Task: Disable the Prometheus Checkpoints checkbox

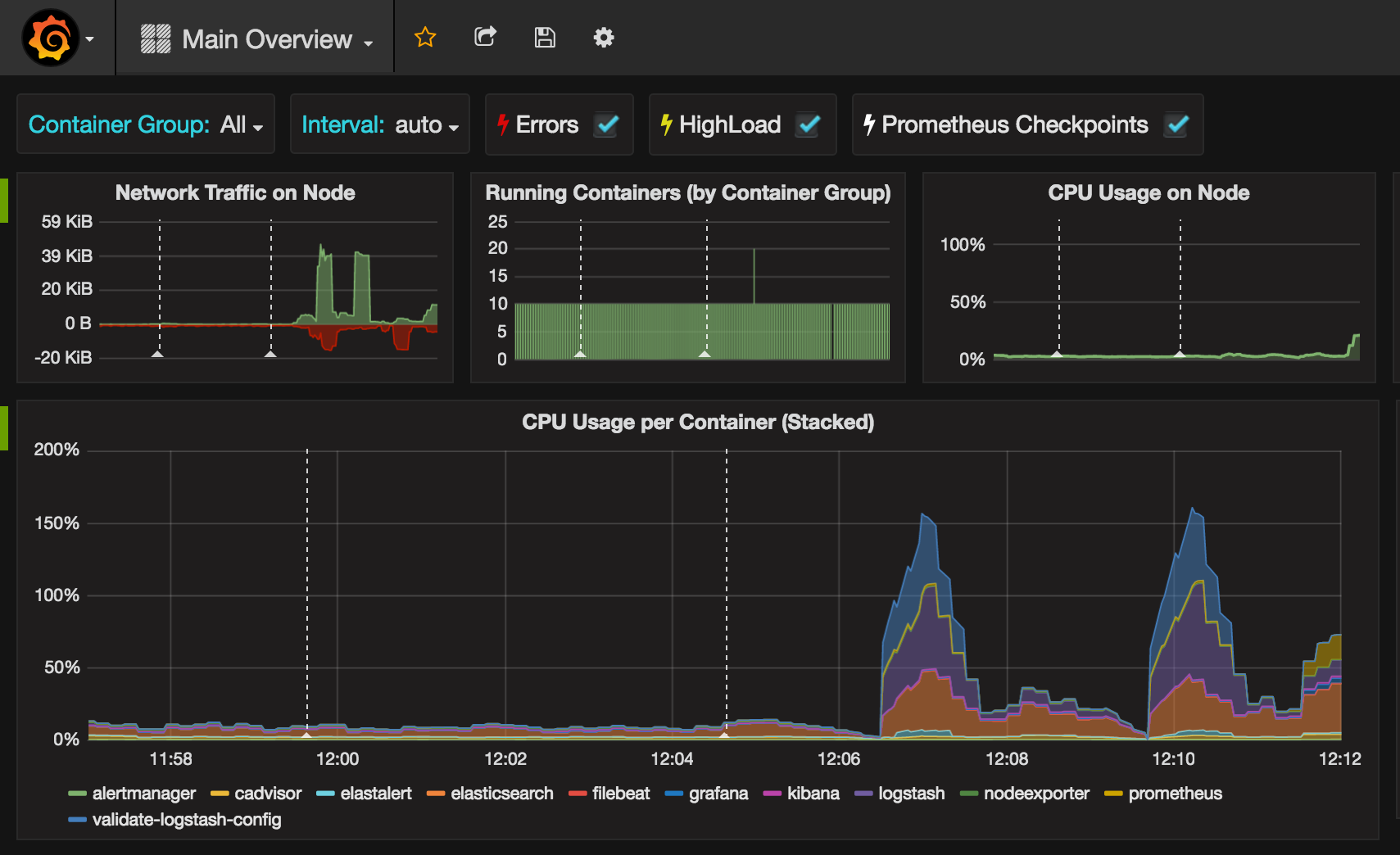Action: click(x=1177, y=124)
